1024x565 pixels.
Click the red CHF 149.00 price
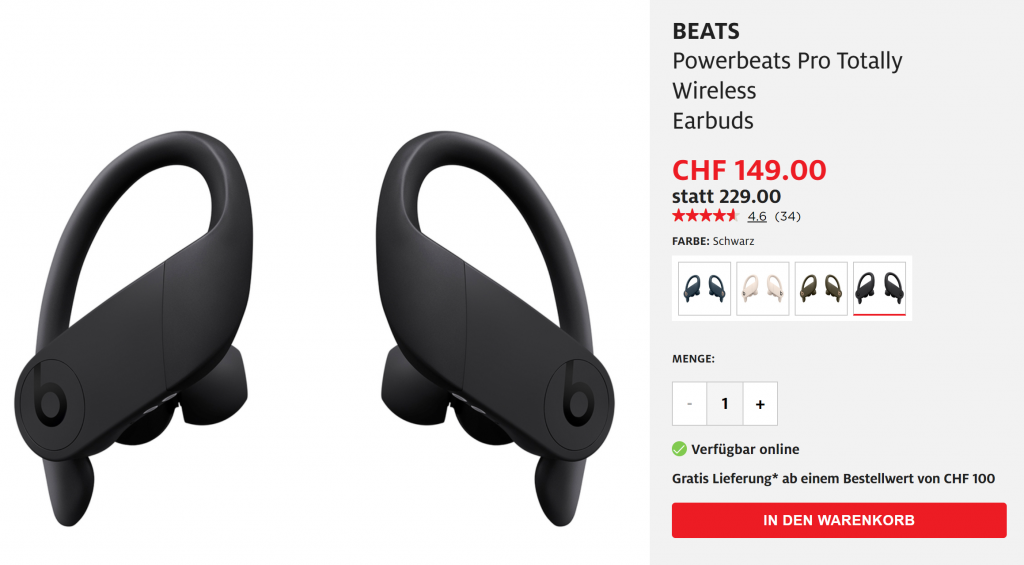tap(749, 170)
